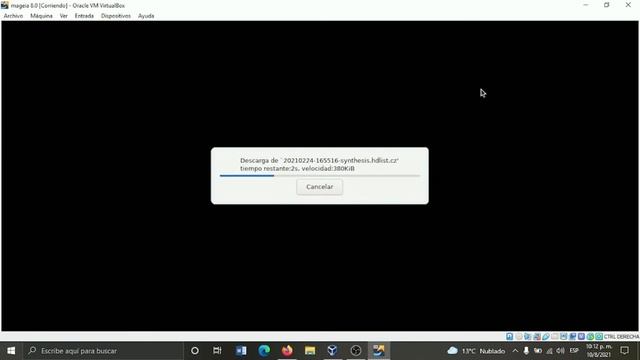Open the Windows Start menu
Image resolution: width=640 pixels, height=360 pixels.
[x=11, y=351]
